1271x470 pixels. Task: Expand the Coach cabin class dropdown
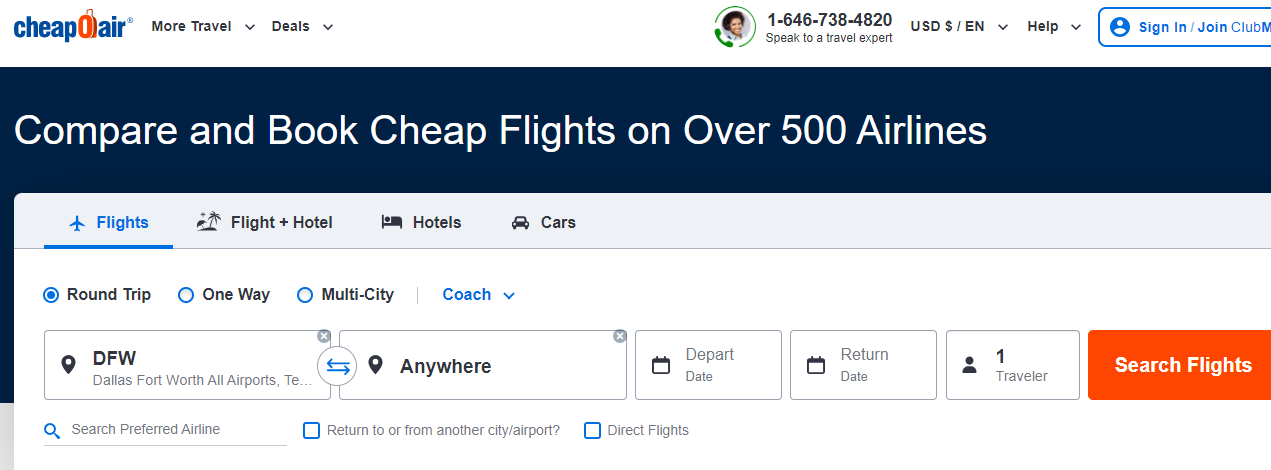[479, 295]
